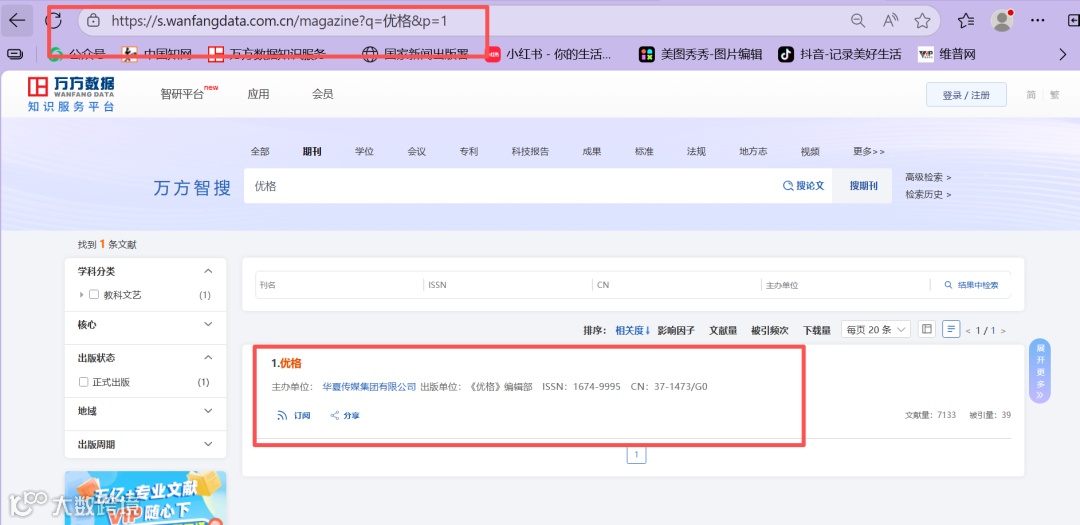Add this page to favorites with the star
Screen dimensions: 1080x525
[x=922, y=21]
